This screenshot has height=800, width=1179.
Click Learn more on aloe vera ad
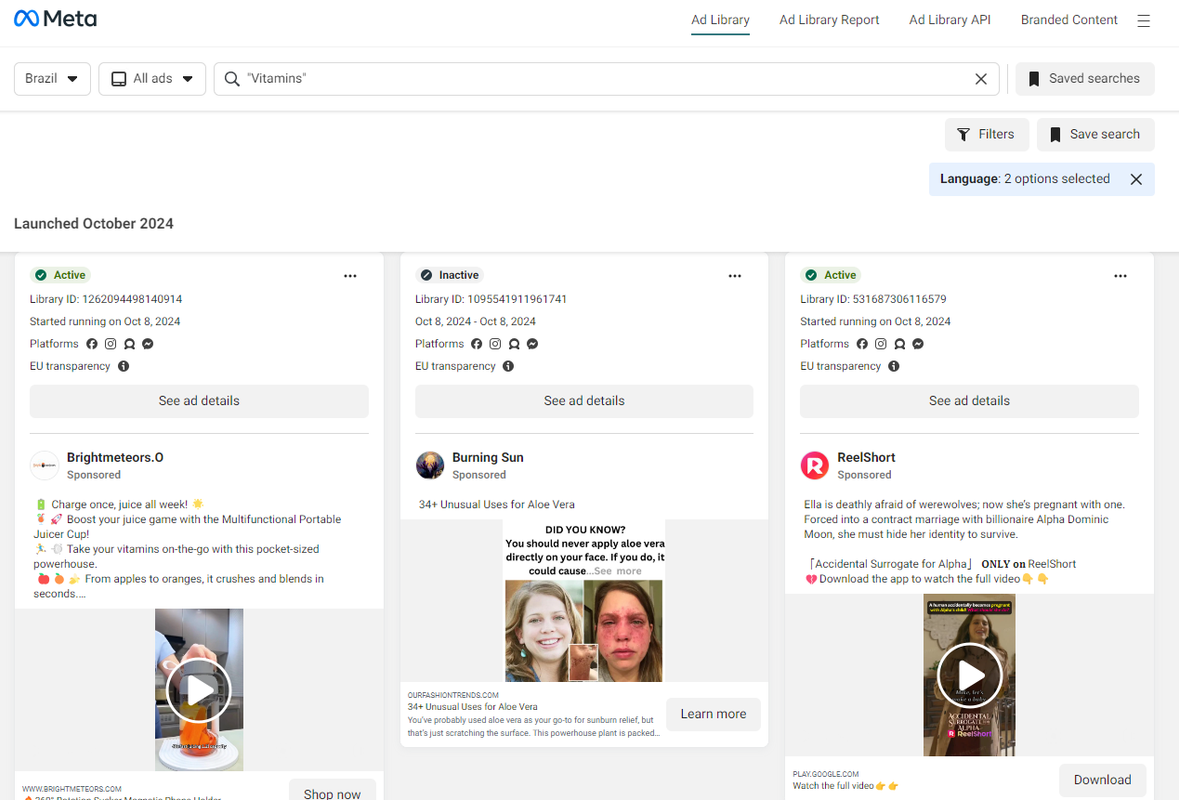click(714, 714)
